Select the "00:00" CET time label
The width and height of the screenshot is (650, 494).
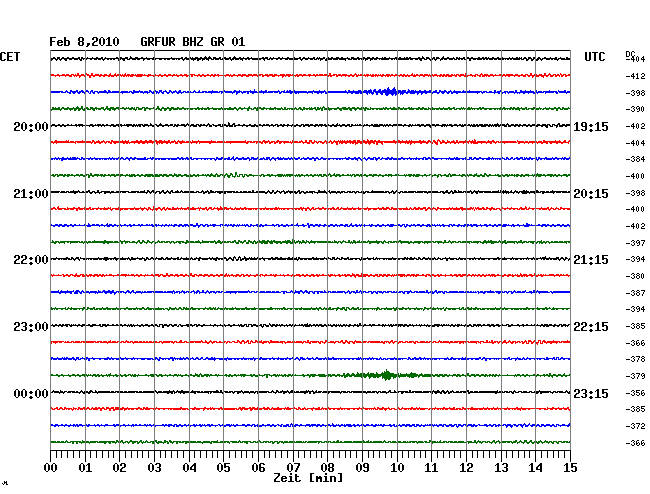31,393
